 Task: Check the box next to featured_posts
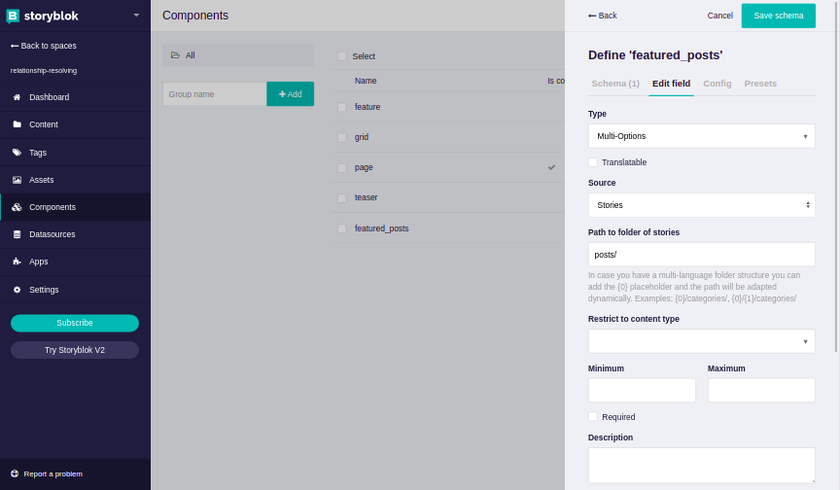342,229
